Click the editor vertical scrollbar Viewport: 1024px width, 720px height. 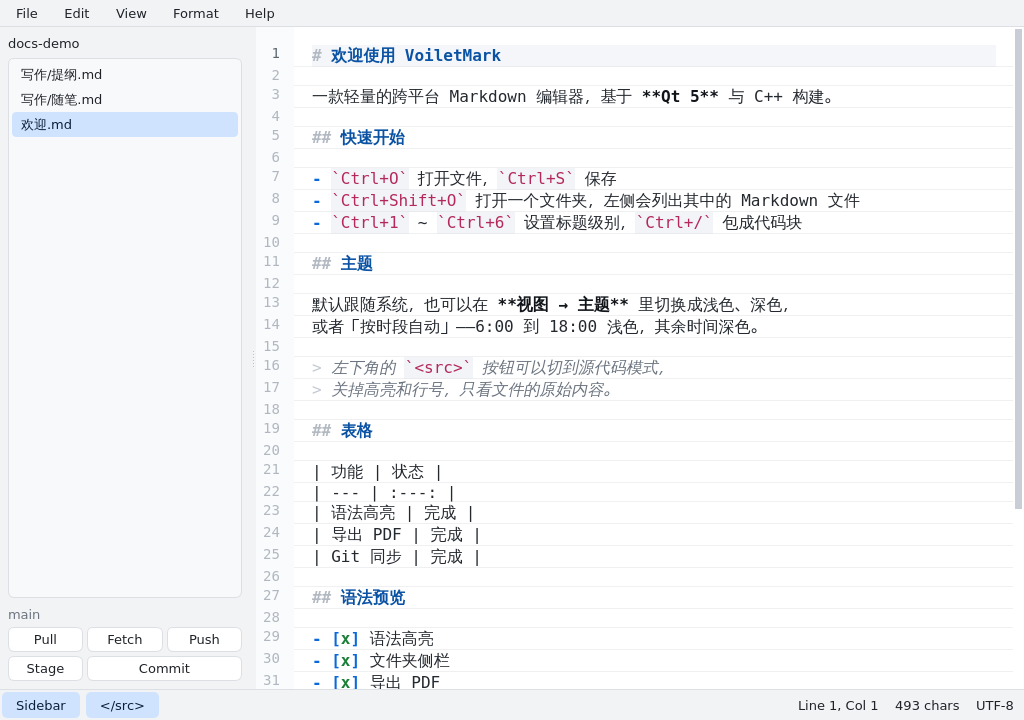pyautogui.click(x=1018, y=269)
